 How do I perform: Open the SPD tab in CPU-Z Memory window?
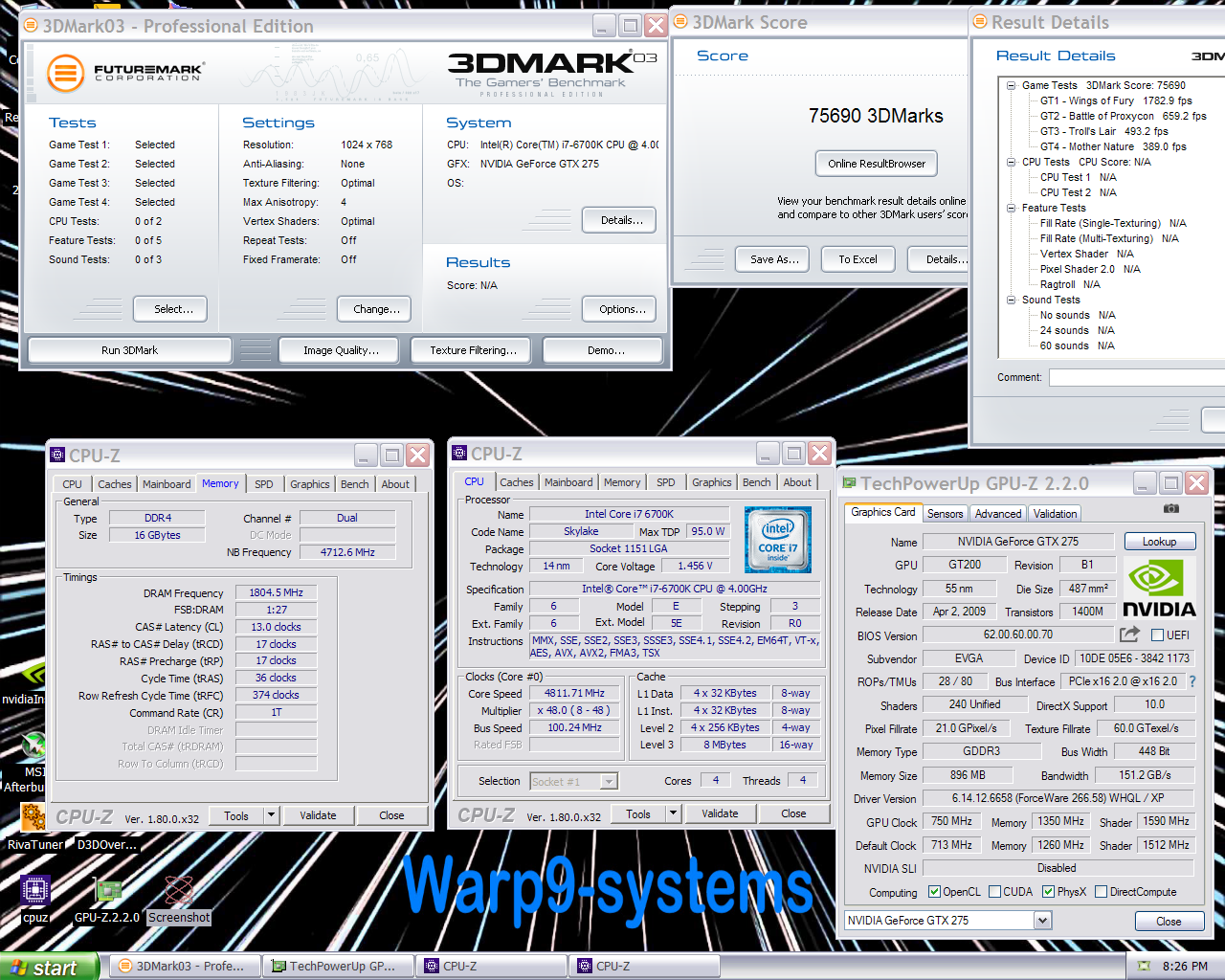[x=264, y=484]
